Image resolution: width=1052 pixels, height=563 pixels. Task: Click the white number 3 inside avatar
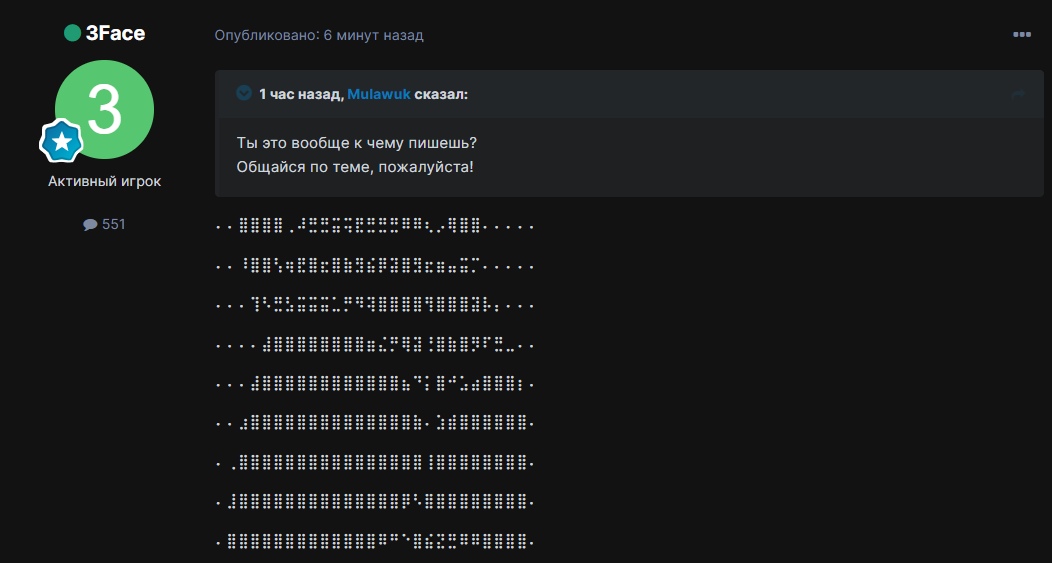[x=104, y=108]
